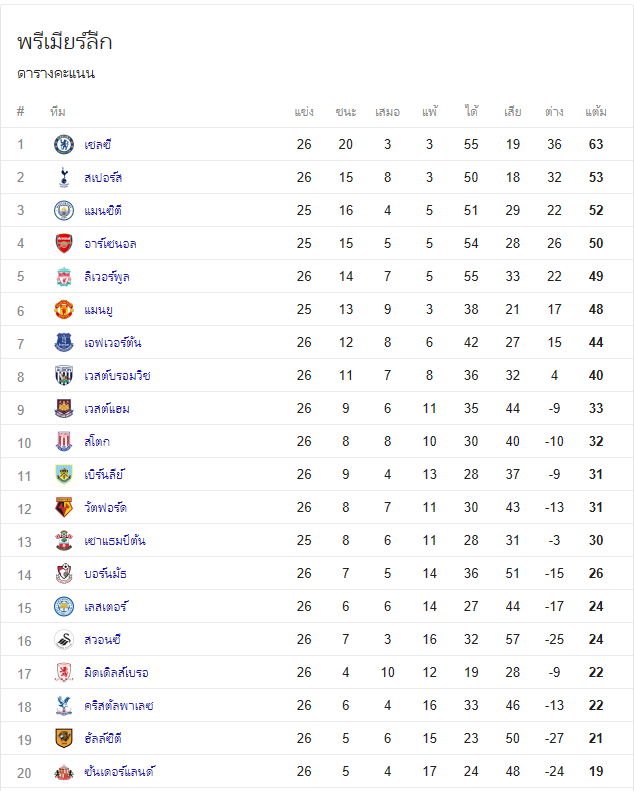634x791 pixels.
Task: Select the Liverpool crest icon
Action: pos(64,276)
